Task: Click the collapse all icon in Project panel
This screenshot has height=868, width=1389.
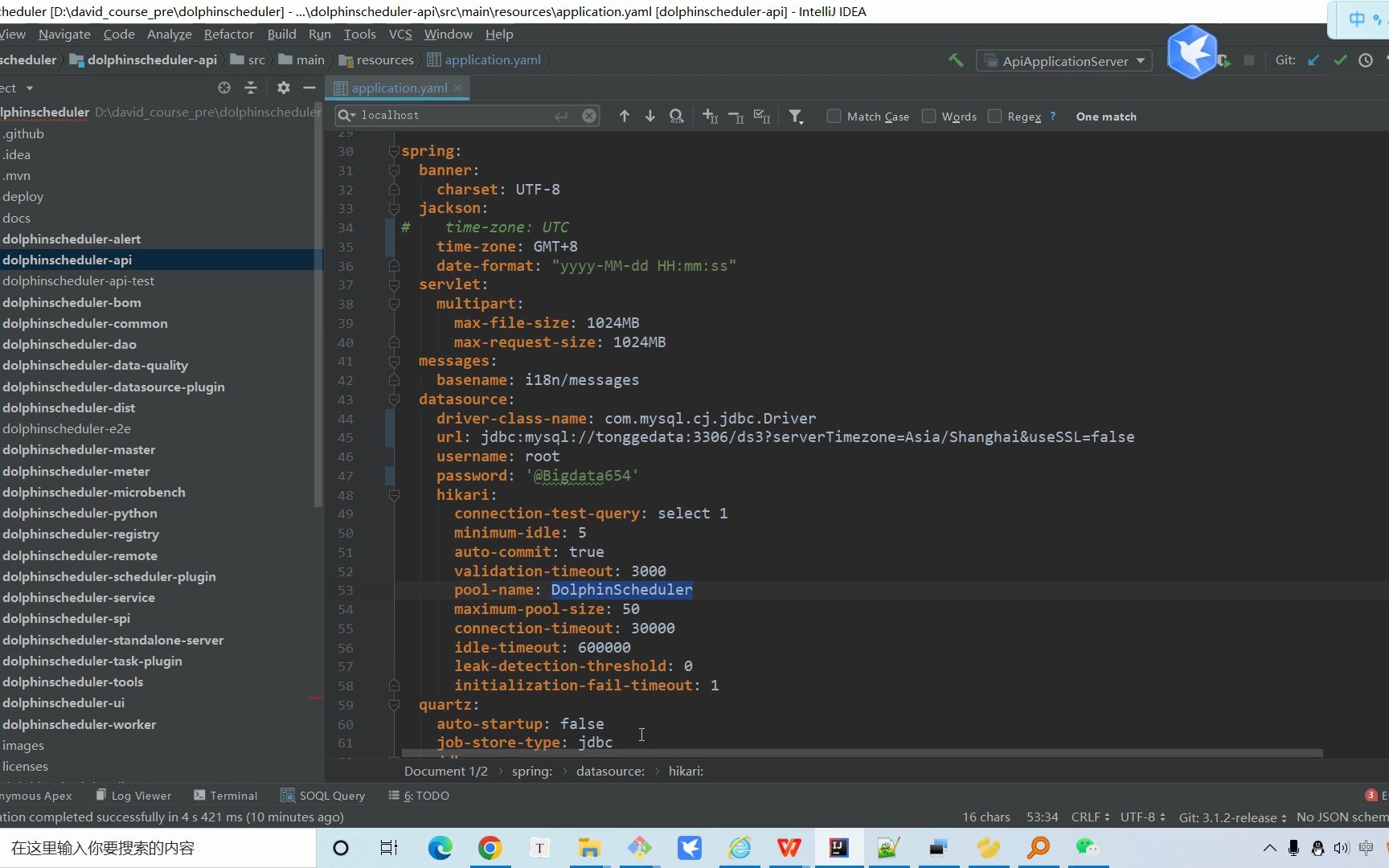Action: (x=251, y=88)
